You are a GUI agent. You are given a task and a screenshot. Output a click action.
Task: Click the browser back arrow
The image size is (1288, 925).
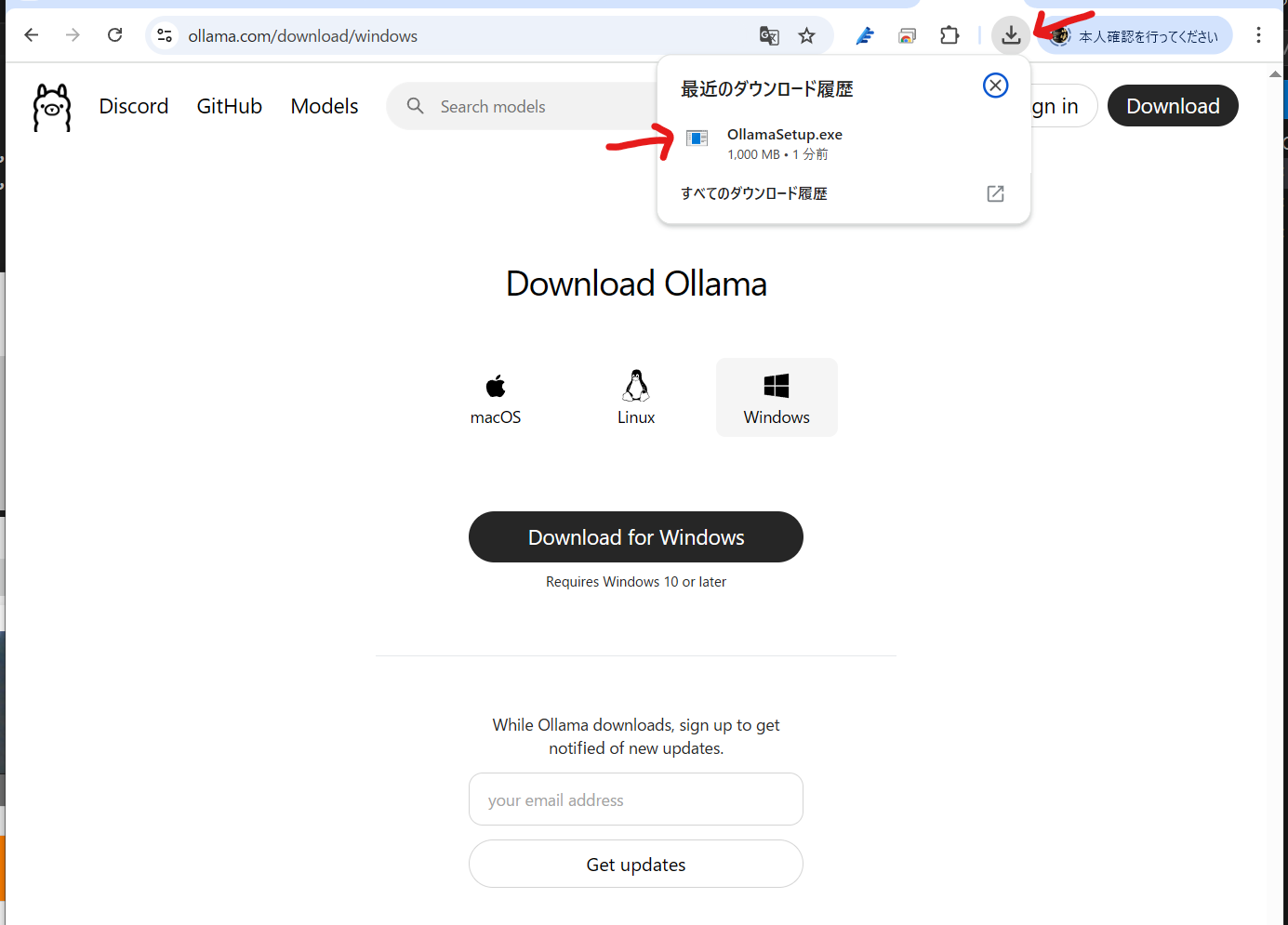(32, 35)
